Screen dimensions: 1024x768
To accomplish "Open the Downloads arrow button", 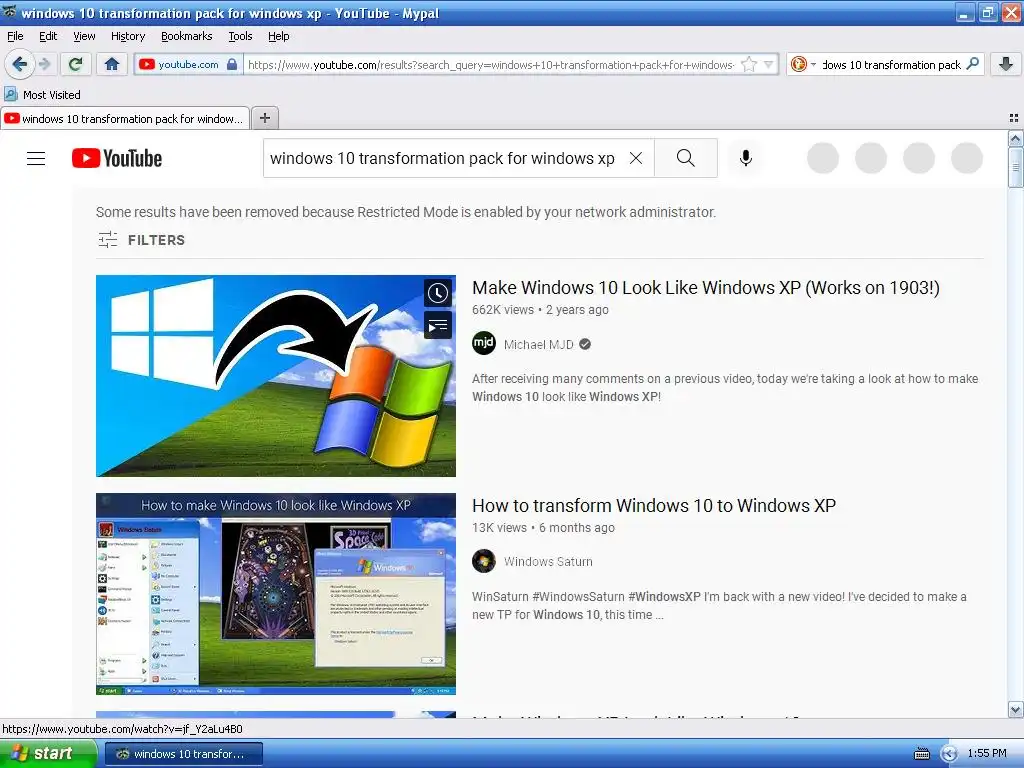I will (x=1006, y=64).
